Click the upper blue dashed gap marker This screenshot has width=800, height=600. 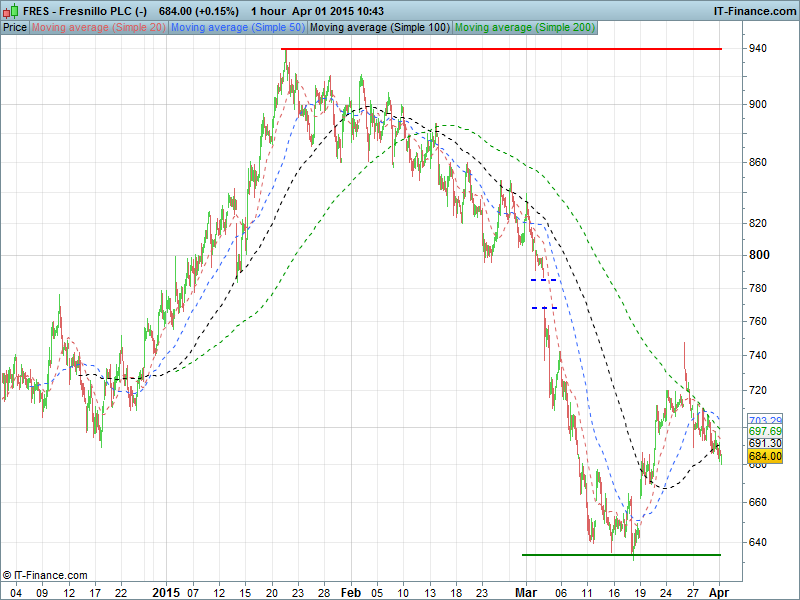click(x=543, y=280)
